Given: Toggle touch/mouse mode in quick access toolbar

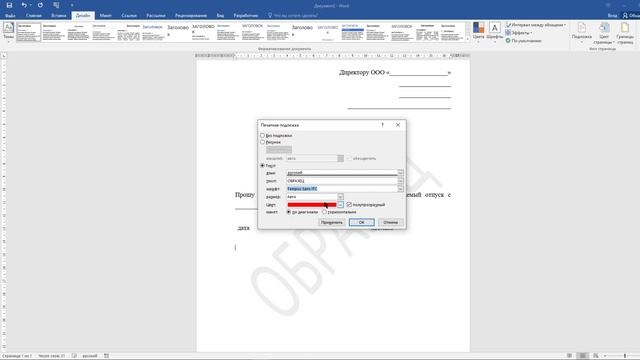Looking at the screenshot, I should pos(56,5).
